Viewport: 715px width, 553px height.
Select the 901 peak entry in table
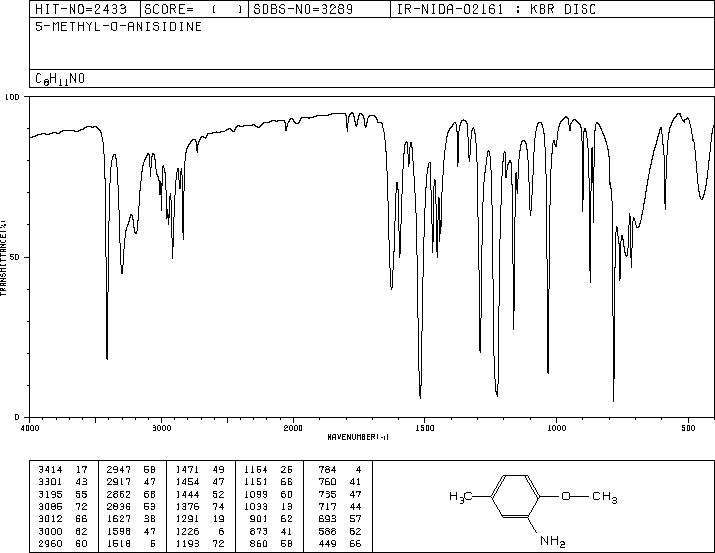point(271,519)
